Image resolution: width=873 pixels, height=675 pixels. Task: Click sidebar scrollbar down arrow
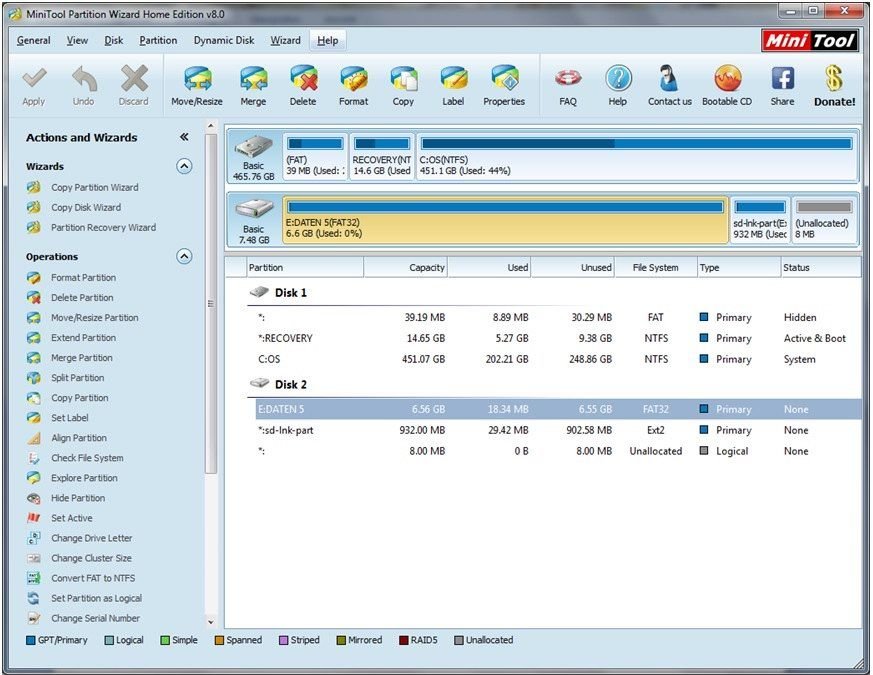click(211, 622)
